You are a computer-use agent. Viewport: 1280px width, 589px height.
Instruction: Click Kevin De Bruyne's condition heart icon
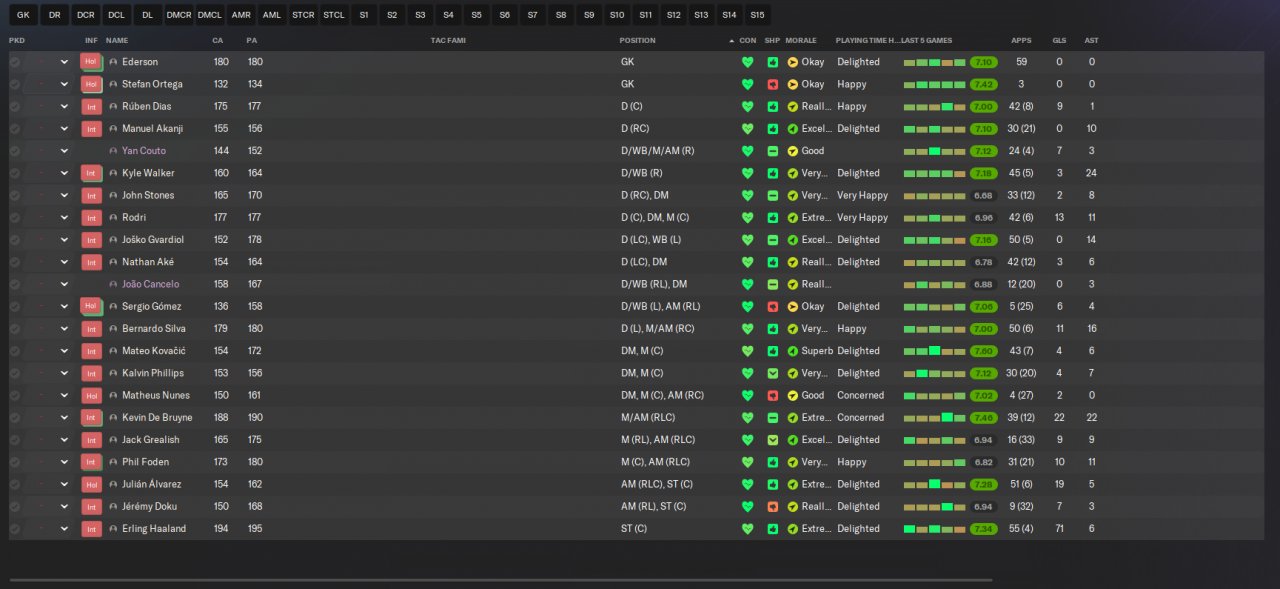747,418
